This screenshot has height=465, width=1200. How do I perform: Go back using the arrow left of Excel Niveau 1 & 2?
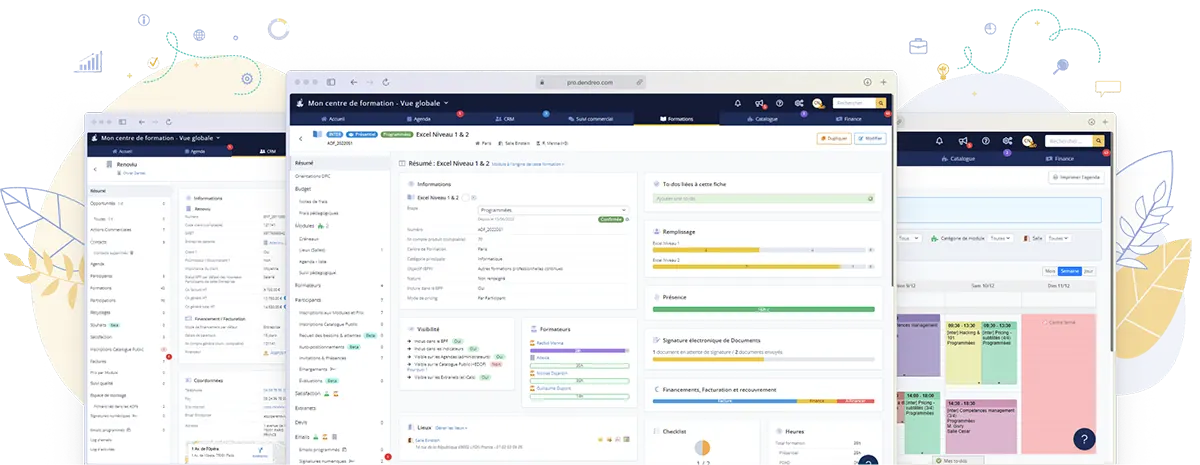pos(302,139)
